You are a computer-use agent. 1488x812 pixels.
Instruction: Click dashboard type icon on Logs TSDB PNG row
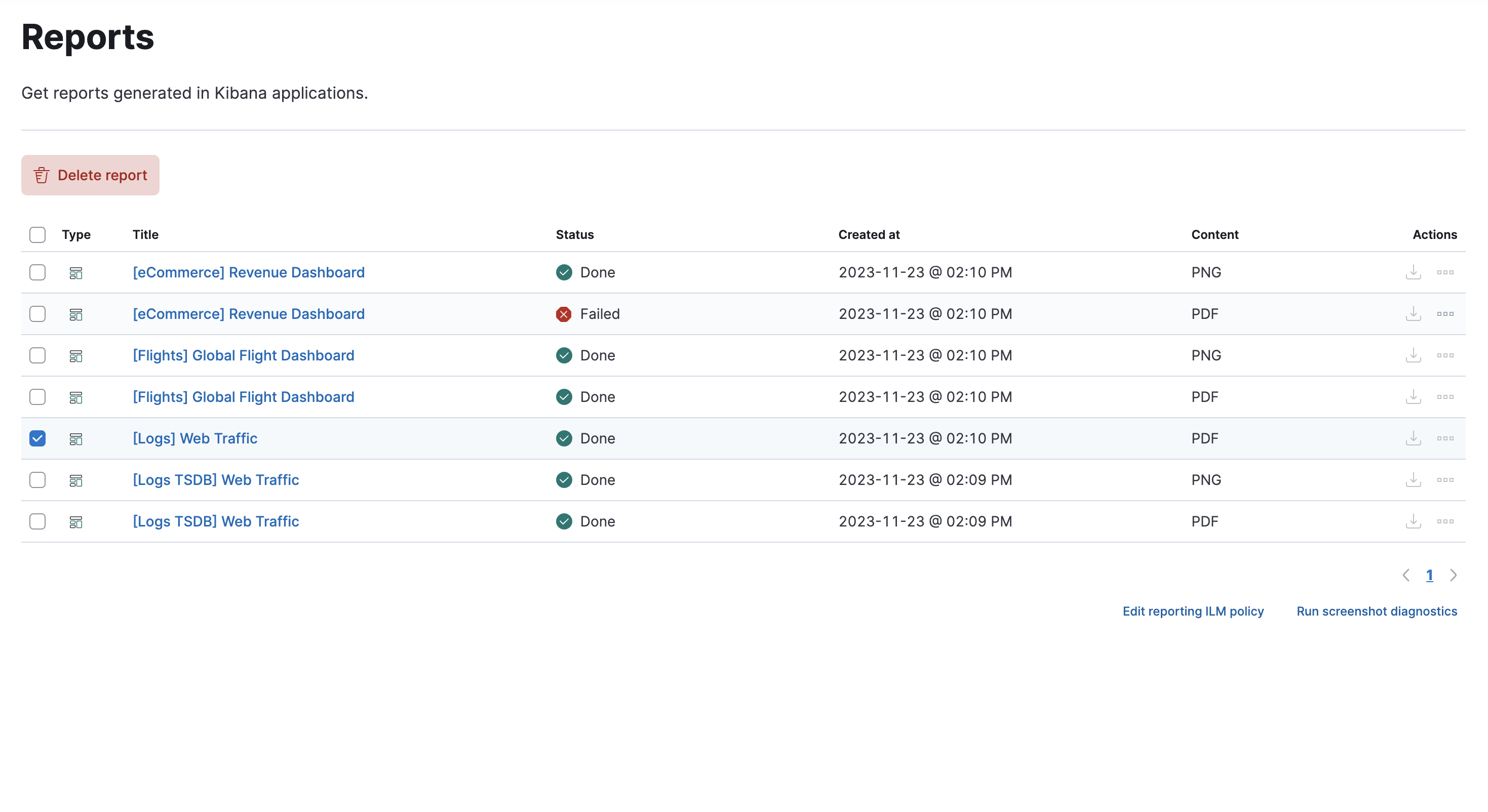(75, 480)
